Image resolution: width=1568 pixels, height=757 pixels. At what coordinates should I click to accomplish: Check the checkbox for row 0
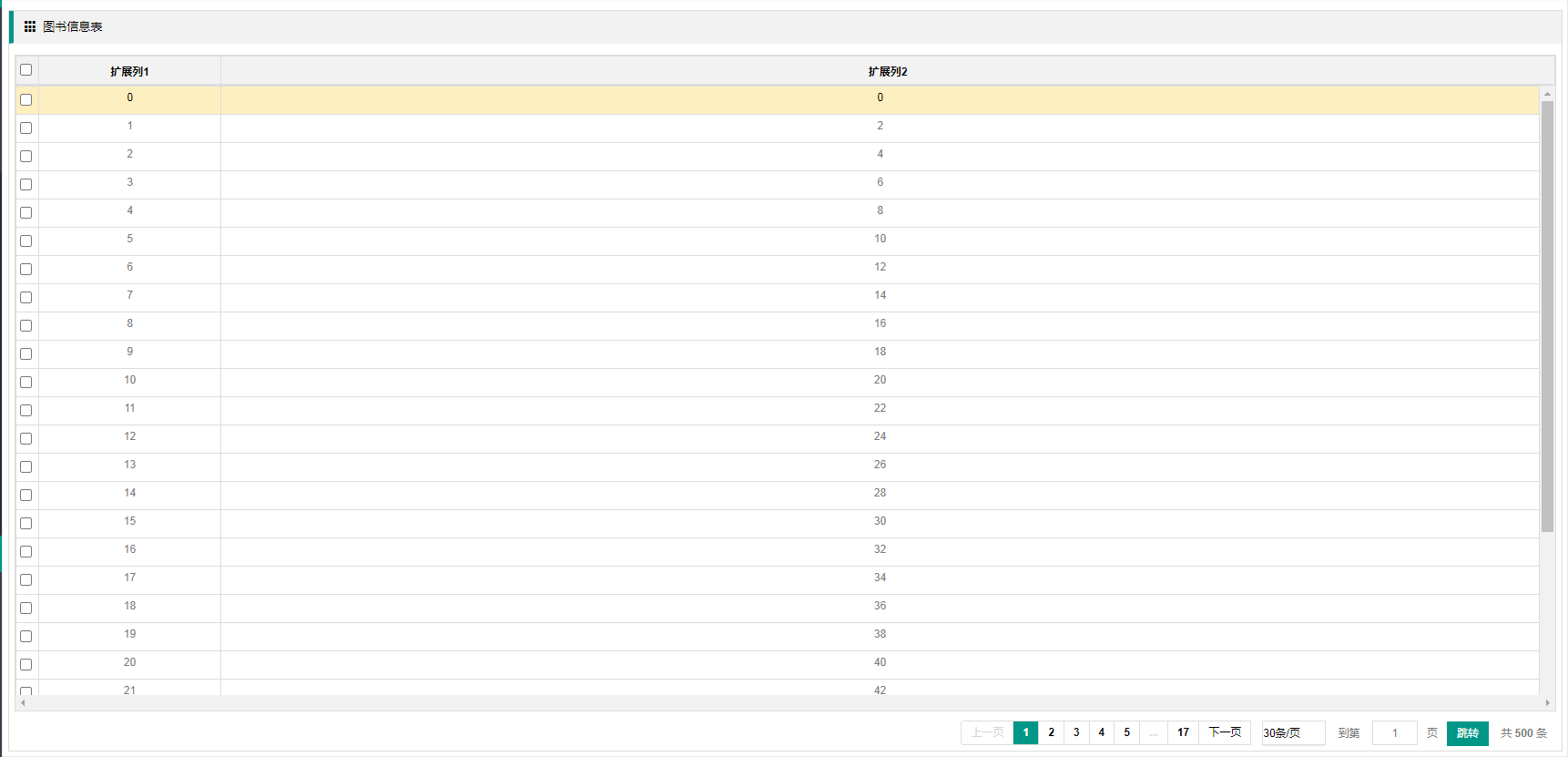(26, 100)
